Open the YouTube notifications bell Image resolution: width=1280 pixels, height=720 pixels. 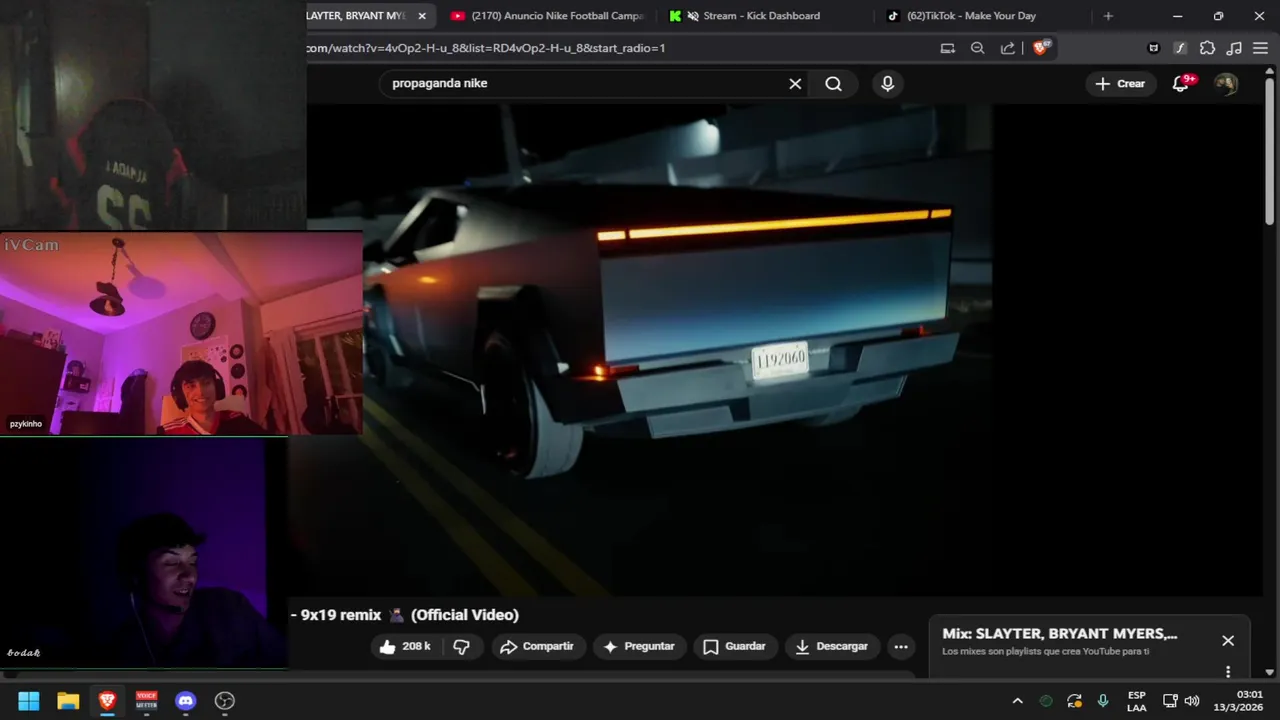[1181, 84]
